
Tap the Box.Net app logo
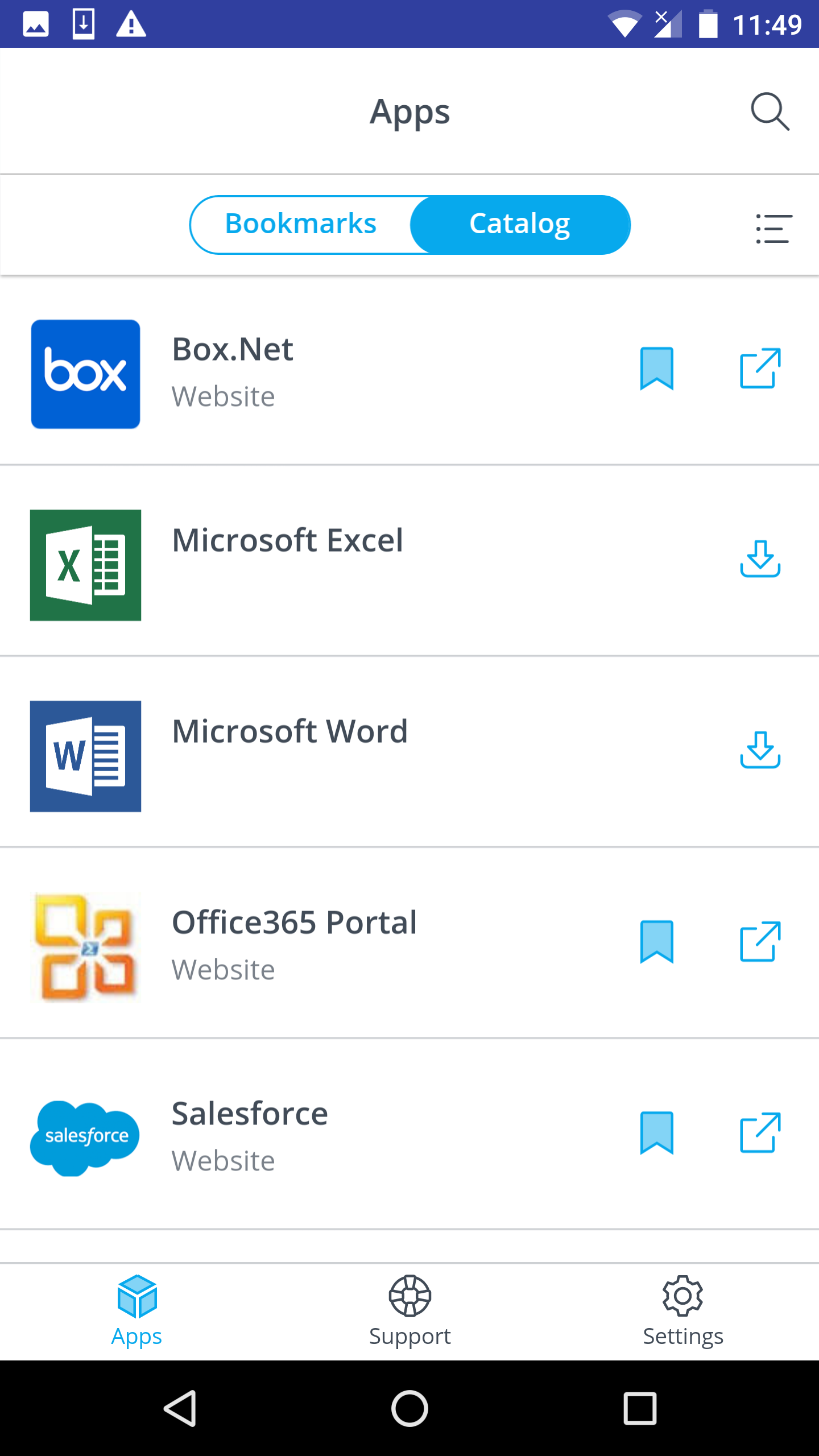point(85,374)
